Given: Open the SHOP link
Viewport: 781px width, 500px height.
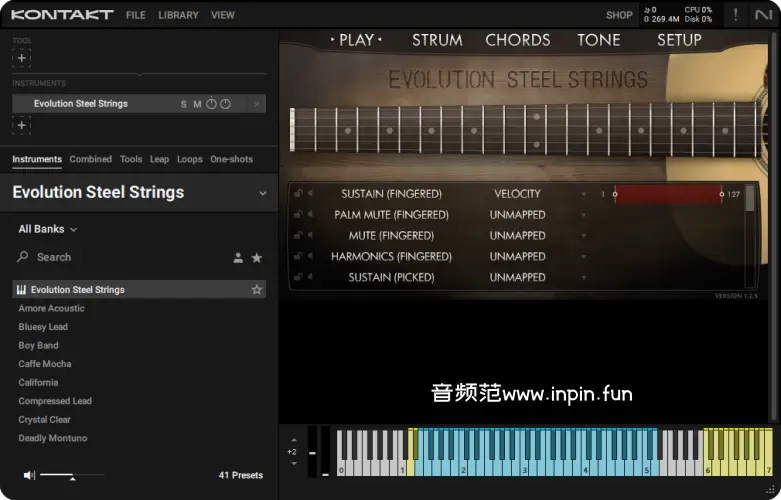Looking at the screenshot, I should pos(619,15).
